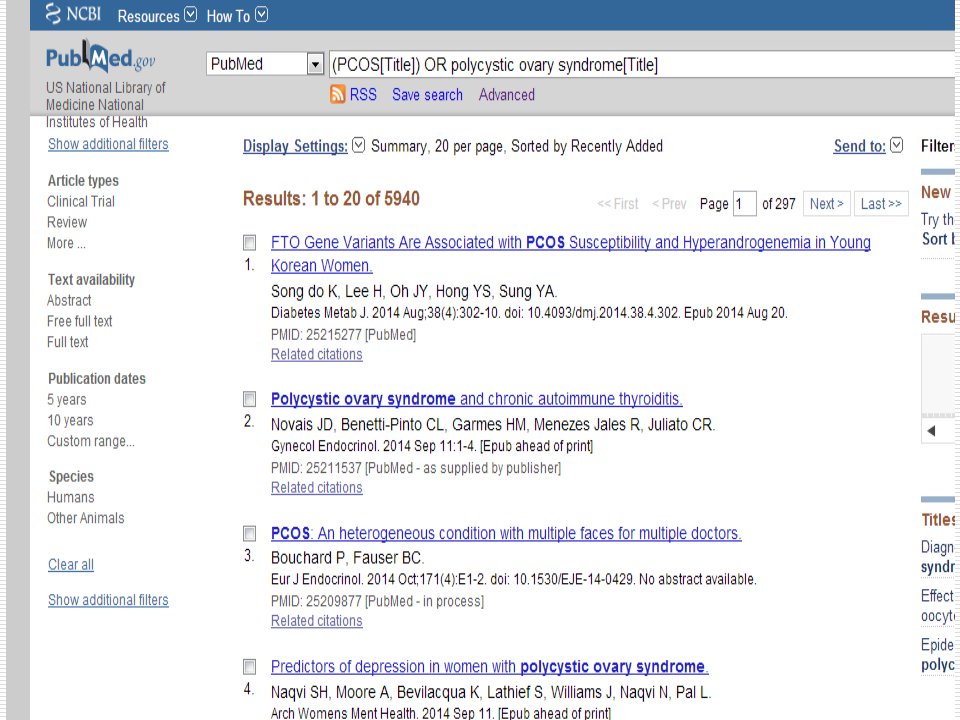
Task: Click the Clear all filters link
Action: (x=71, y=564)
